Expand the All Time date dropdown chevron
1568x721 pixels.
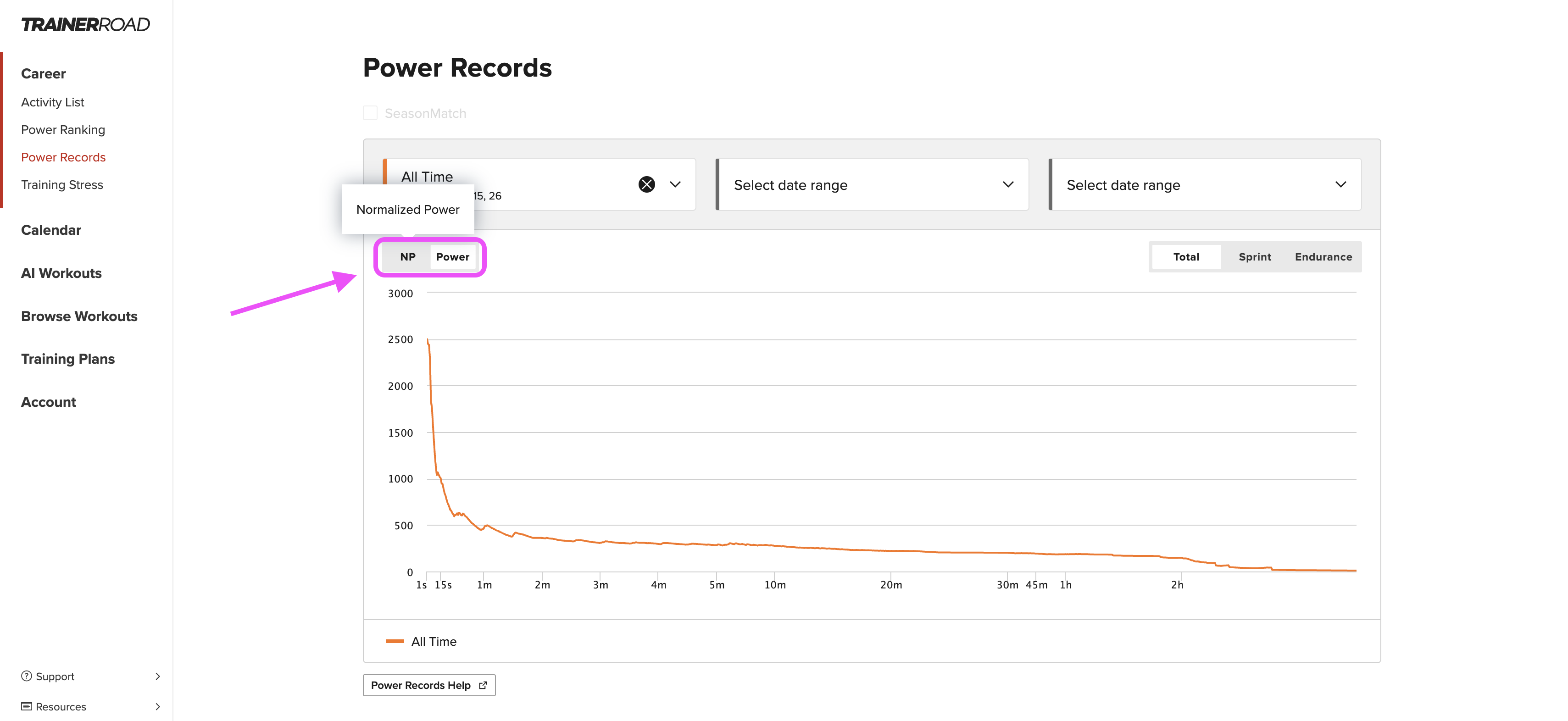pos(675,184)
